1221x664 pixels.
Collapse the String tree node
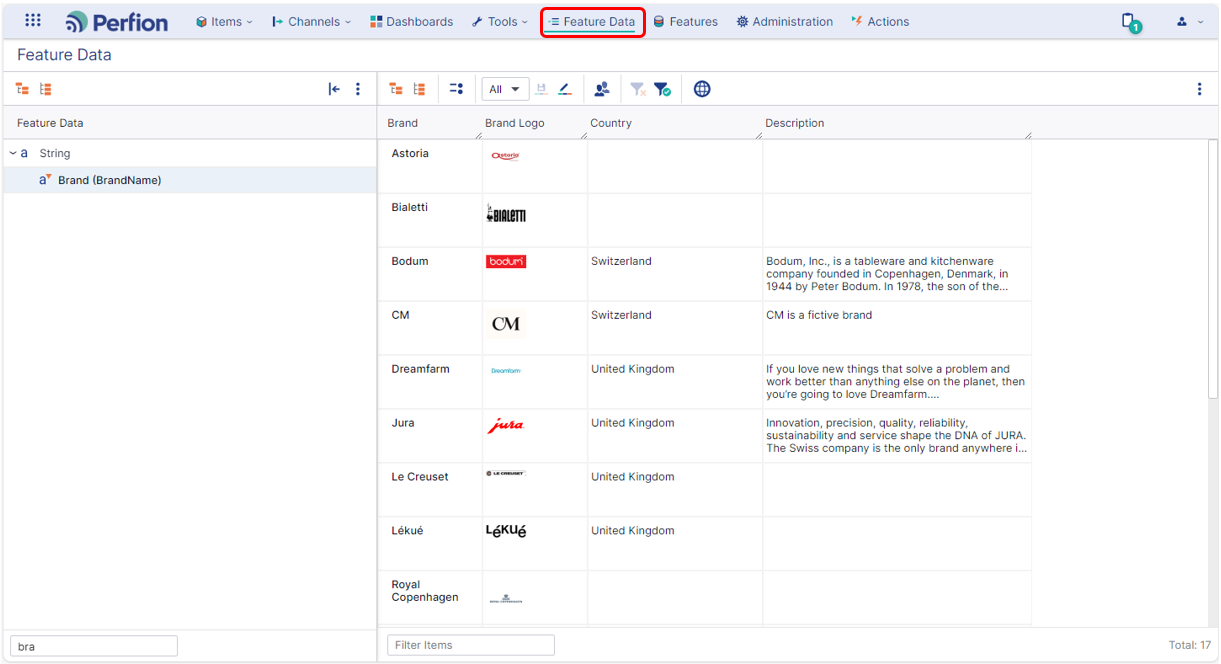pos(13,153)
